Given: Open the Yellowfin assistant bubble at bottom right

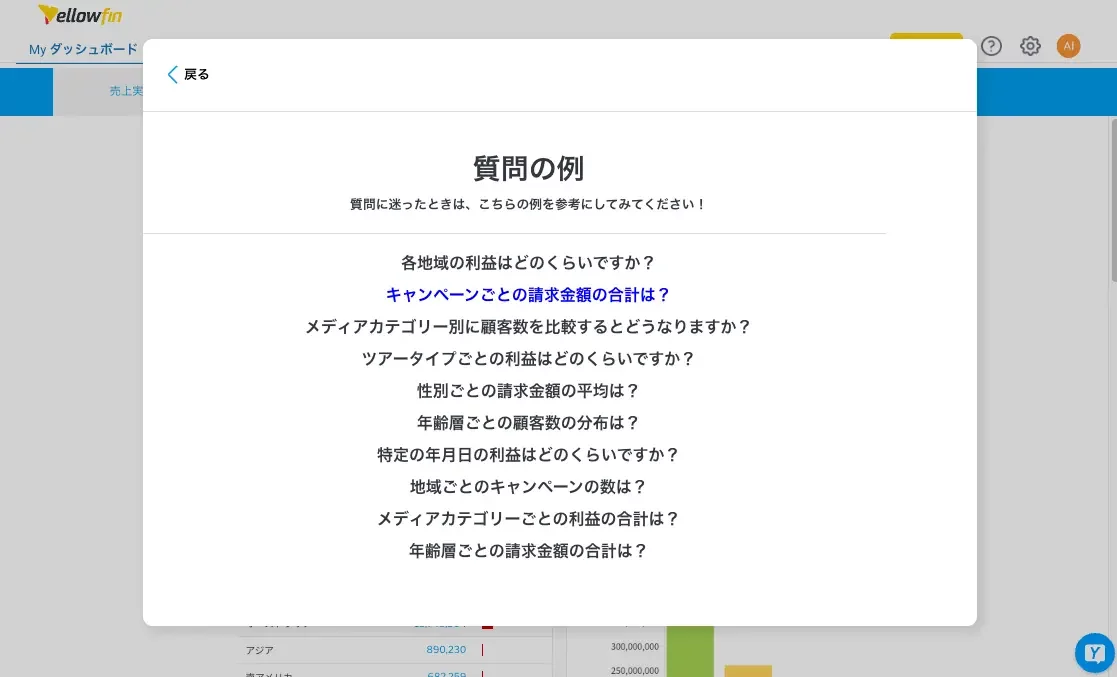Looking at the screenshot, I should tap(1093, 653).
